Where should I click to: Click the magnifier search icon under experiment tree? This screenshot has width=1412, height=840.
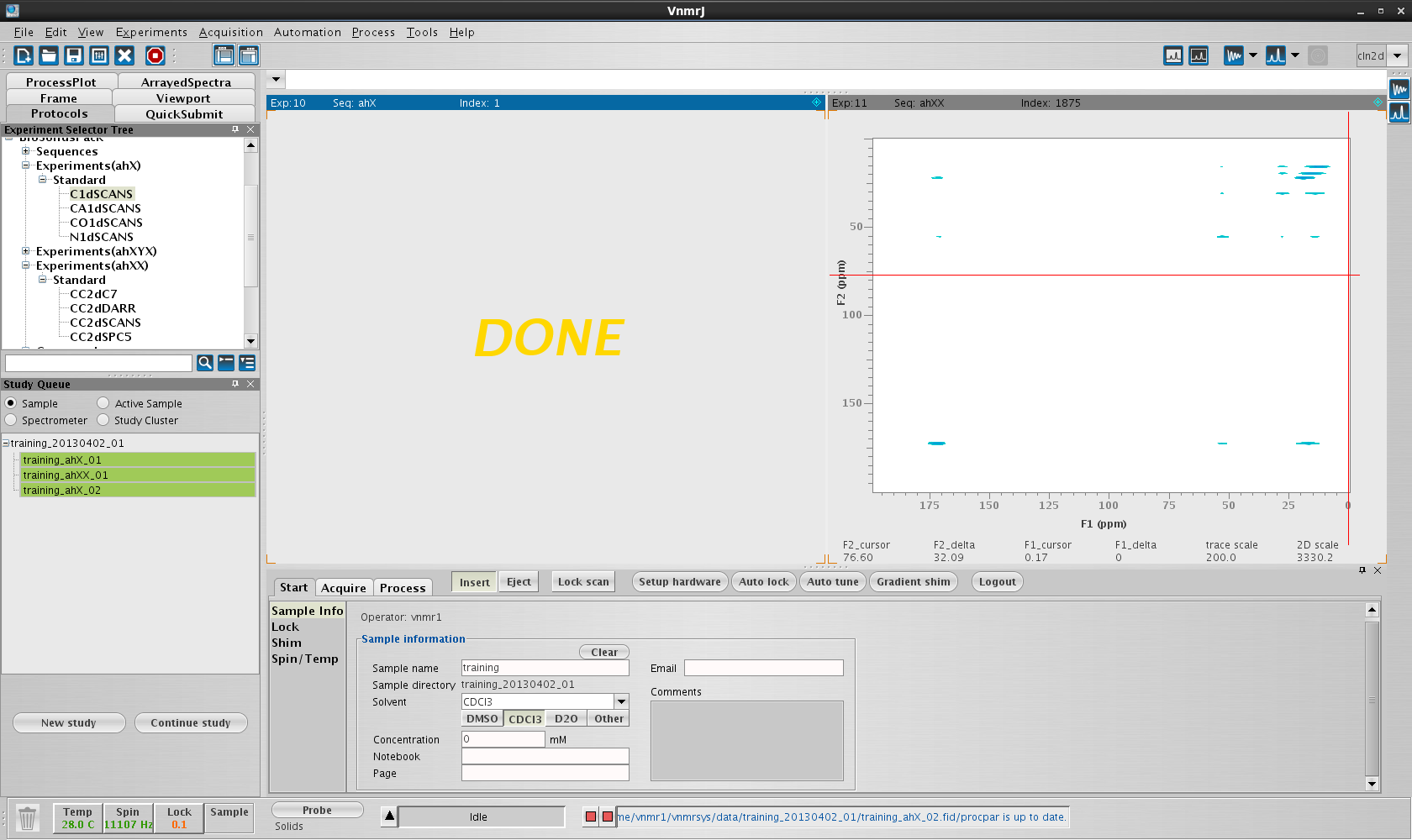point(204,363)
